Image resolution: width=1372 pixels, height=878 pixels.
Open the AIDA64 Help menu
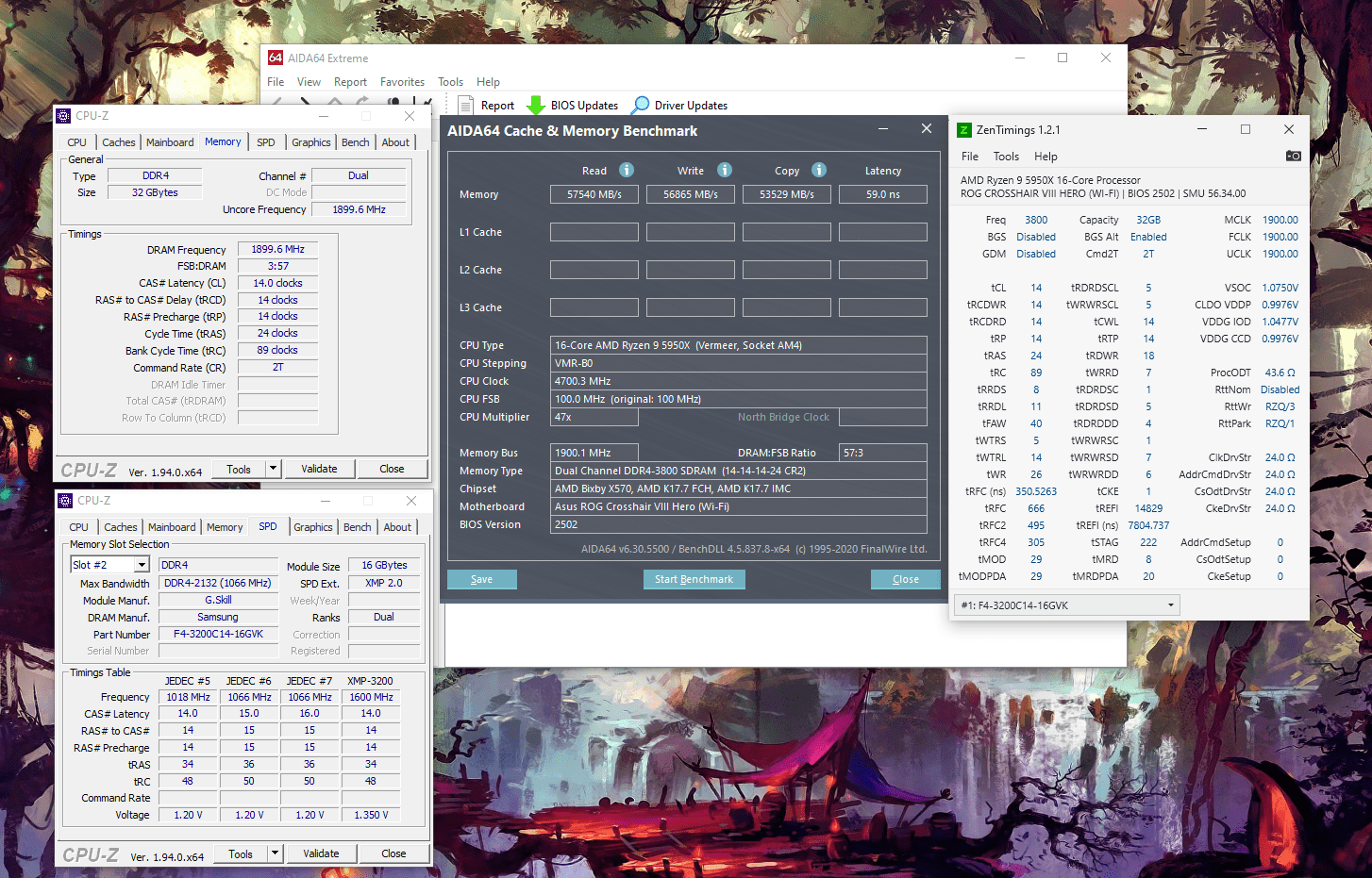pos(488,82)
